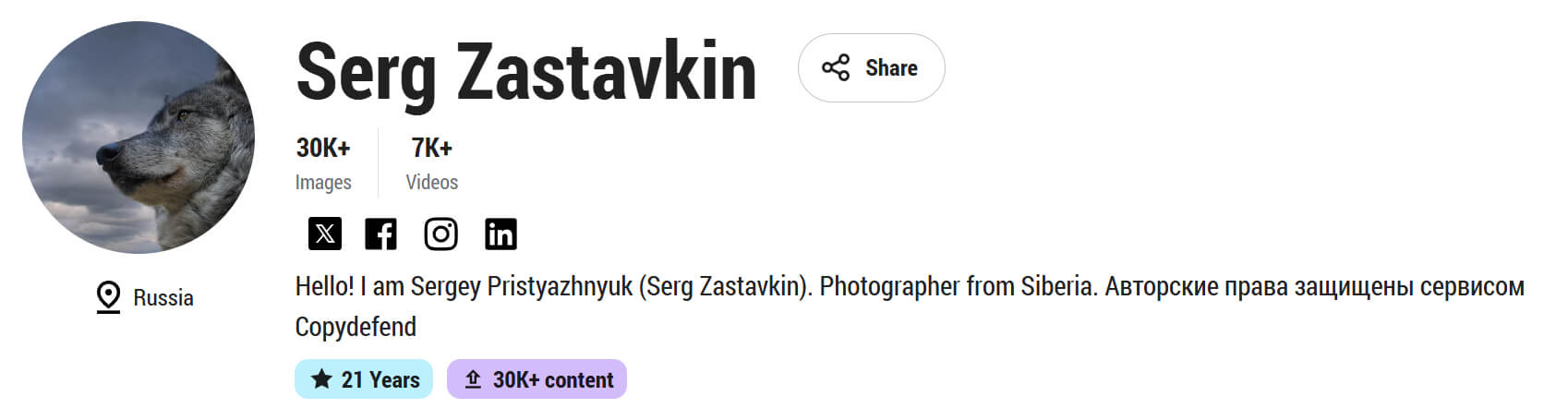Open the Instagram social icon
Screen dimensions: 1568x420
coord(440,234)
